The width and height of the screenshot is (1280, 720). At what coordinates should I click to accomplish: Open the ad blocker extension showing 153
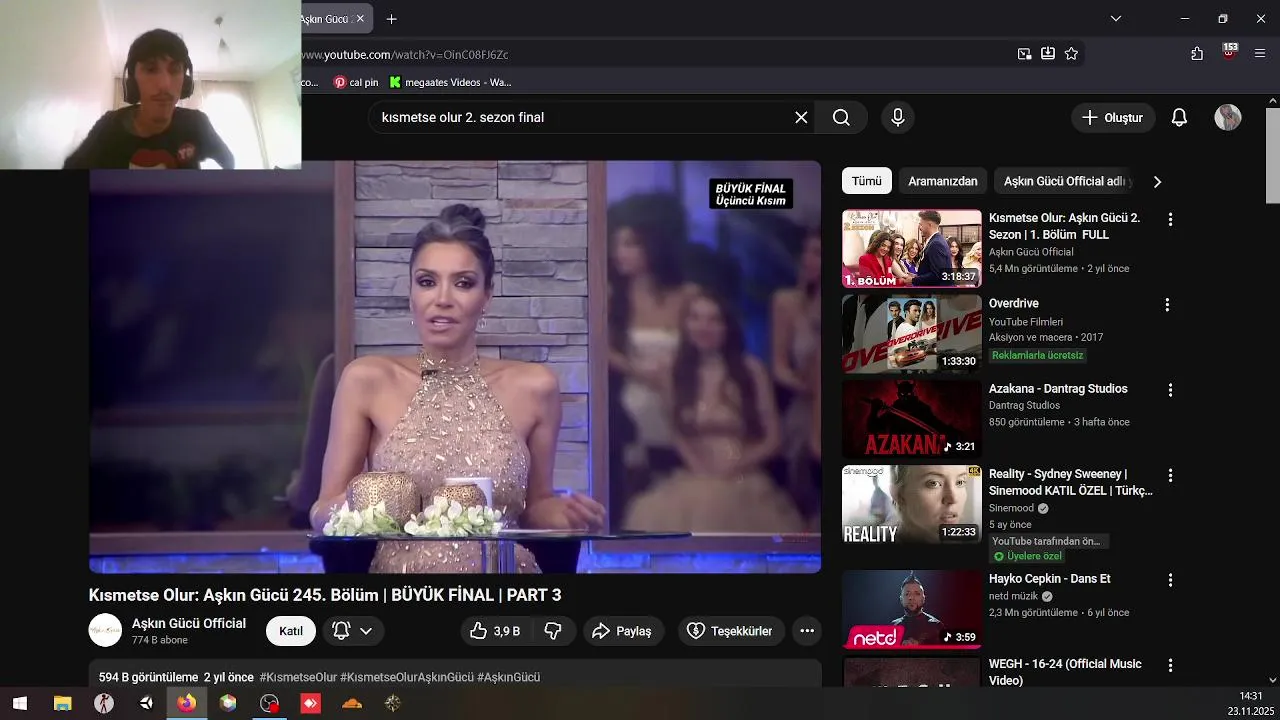[1229, 52]
